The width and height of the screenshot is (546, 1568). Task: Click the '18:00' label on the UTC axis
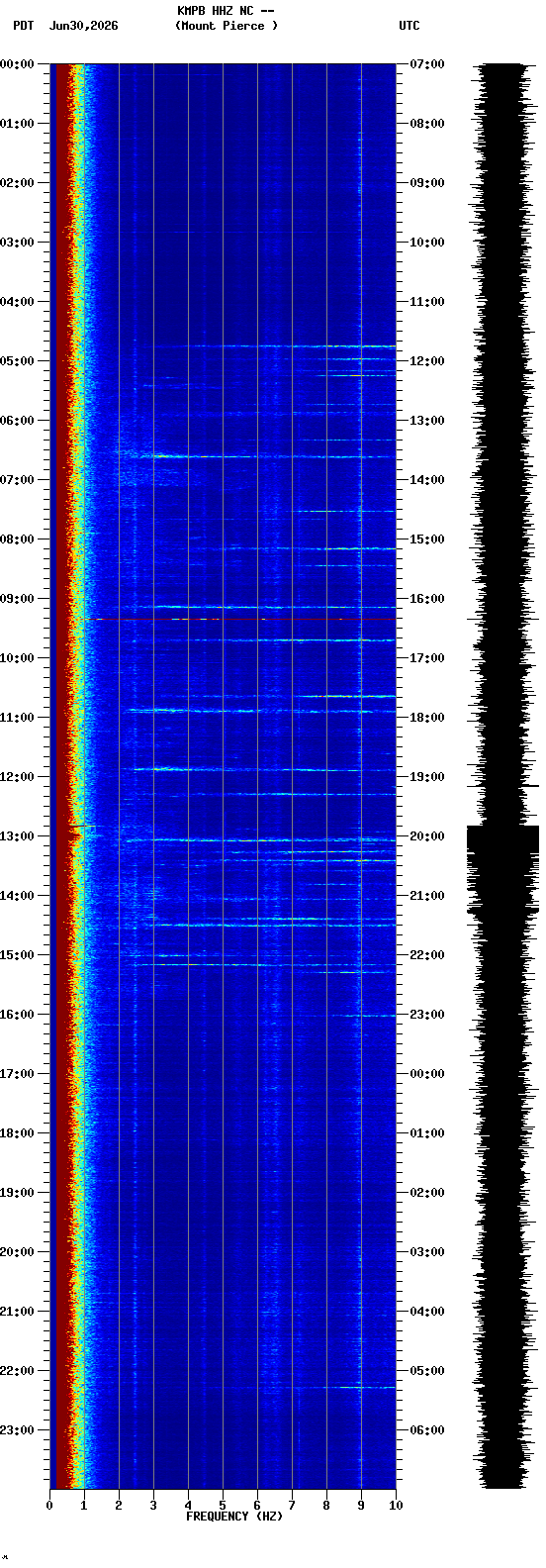click(426, 718)
